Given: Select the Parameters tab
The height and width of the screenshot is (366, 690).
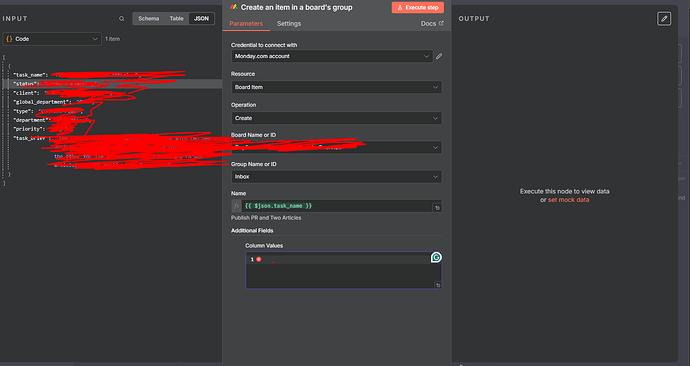Looking at the screenshot, I should coord(246,24).
